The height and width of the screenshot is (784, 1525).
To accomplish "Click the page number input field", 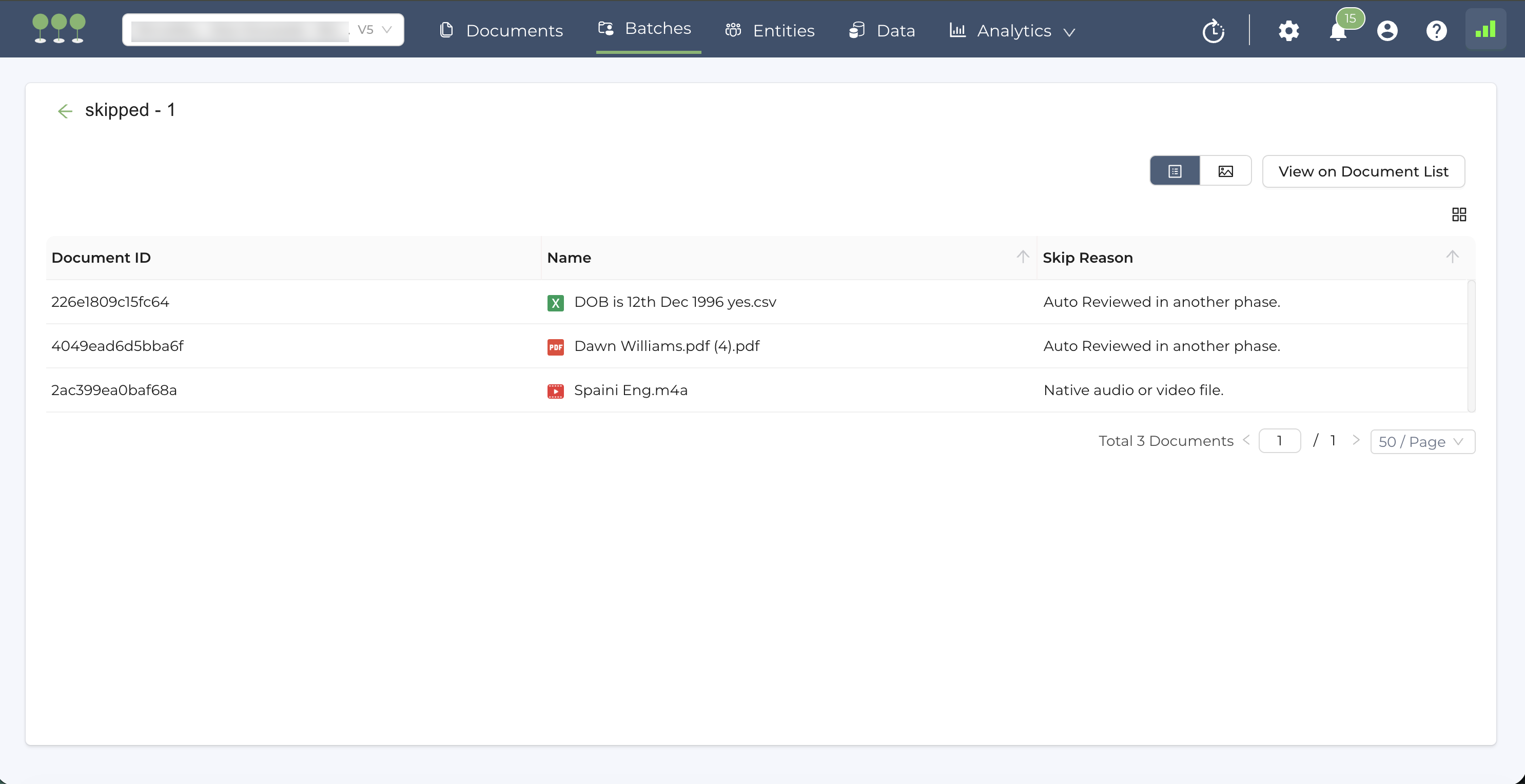I will 1279,441.
